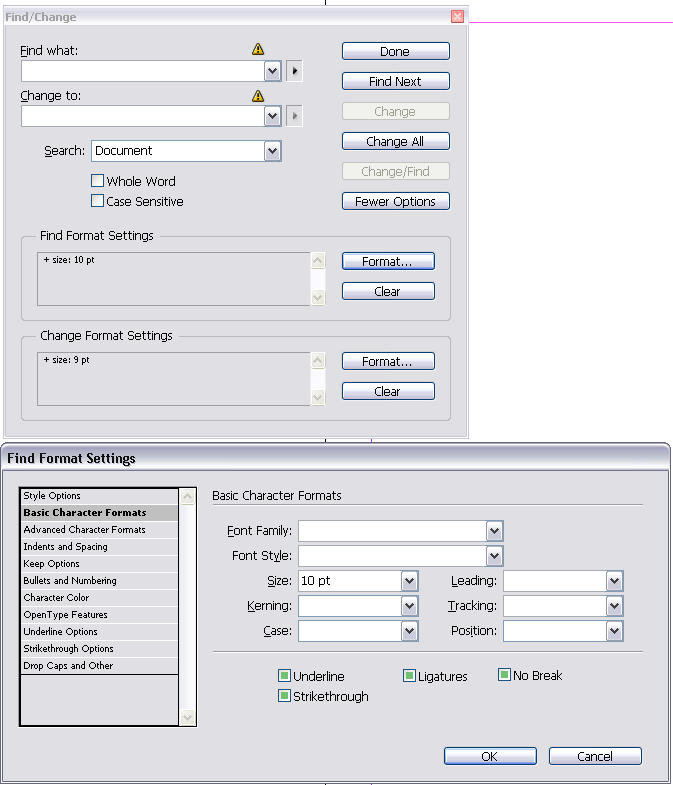
Task: Click the Find Format list scroll-down arrow
Action: click(318, 297)
